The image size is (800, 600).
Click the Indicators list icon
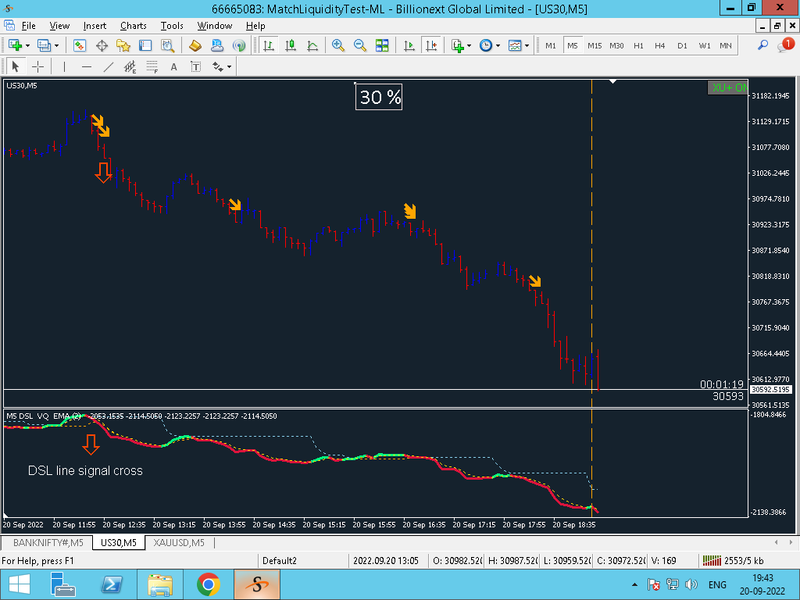coord(458,45)
